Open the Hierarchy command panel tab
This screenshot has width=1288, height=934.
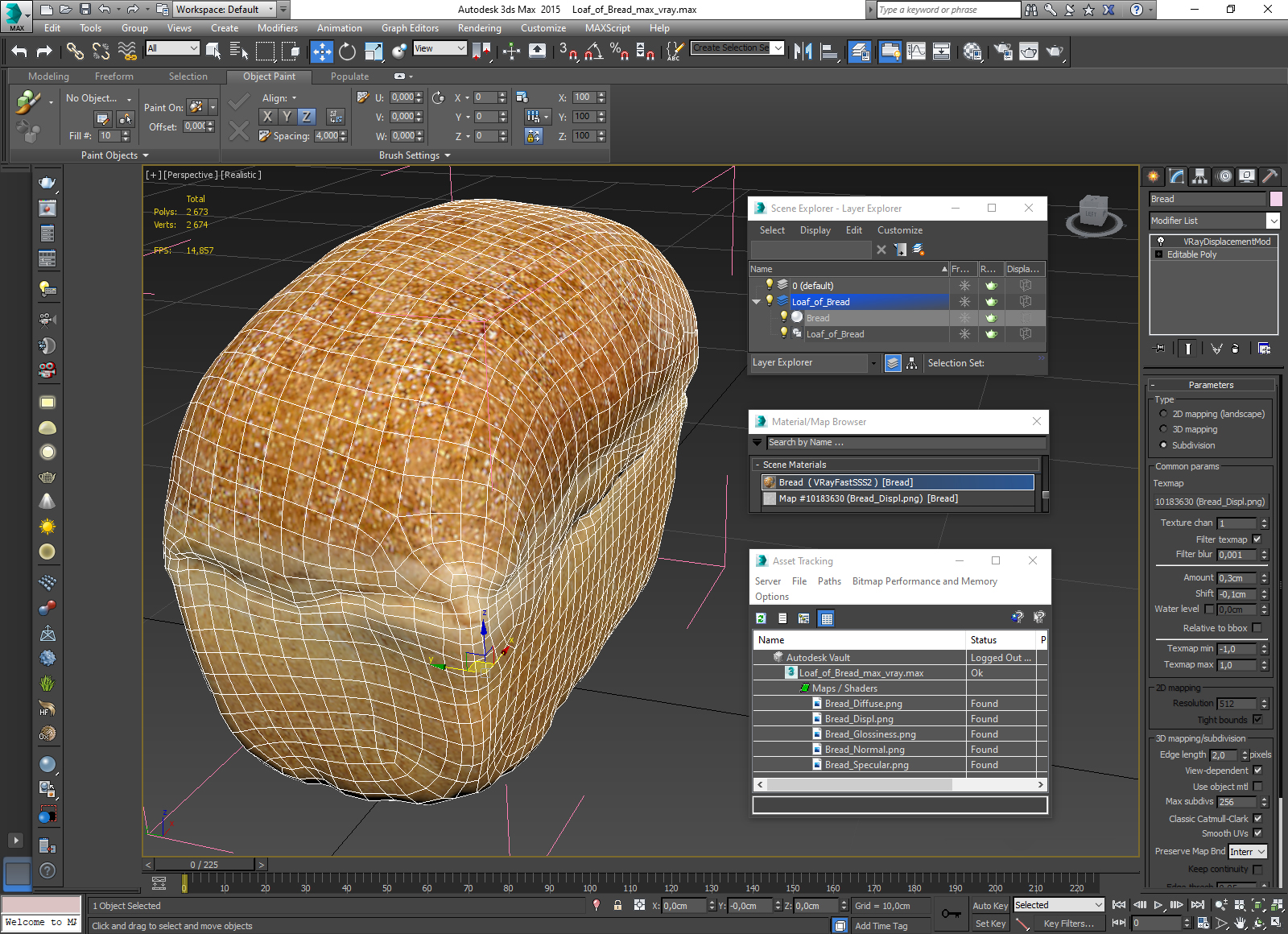pos(1200,176)
